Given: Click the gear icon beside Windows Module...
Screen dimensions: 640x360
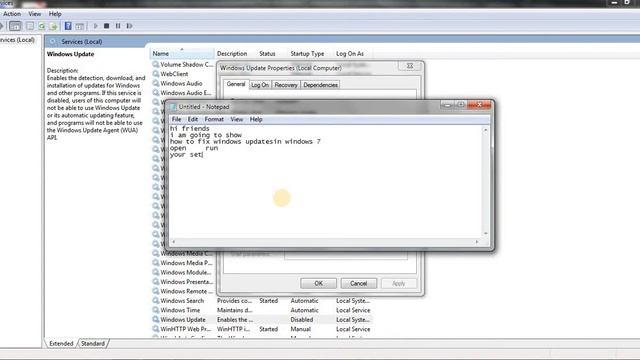Looking at the screenshot, I should [x=156, y=272].
